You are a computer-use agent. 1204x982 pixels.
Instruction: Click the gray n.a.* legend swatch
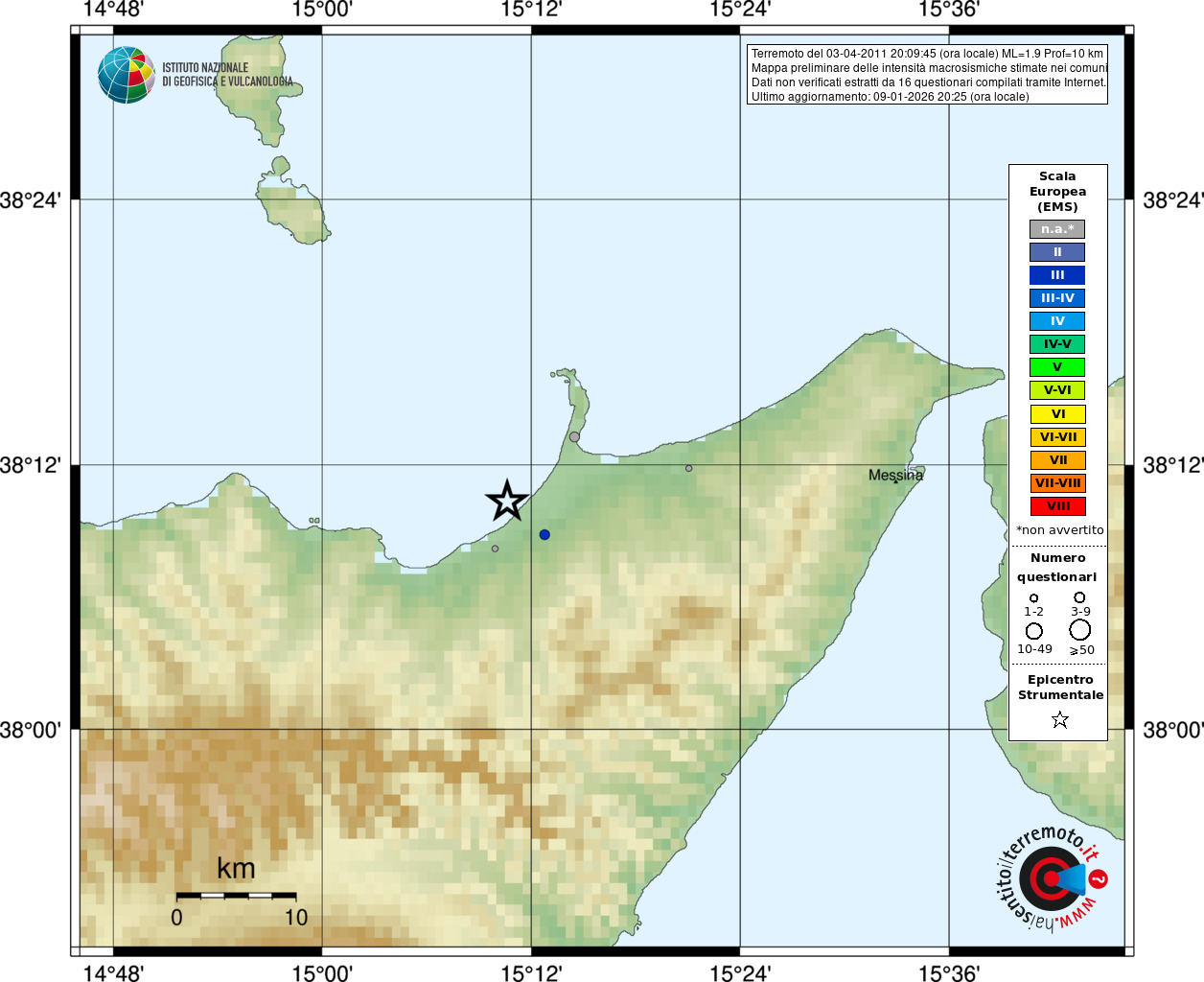click(x=1057, y=229)
